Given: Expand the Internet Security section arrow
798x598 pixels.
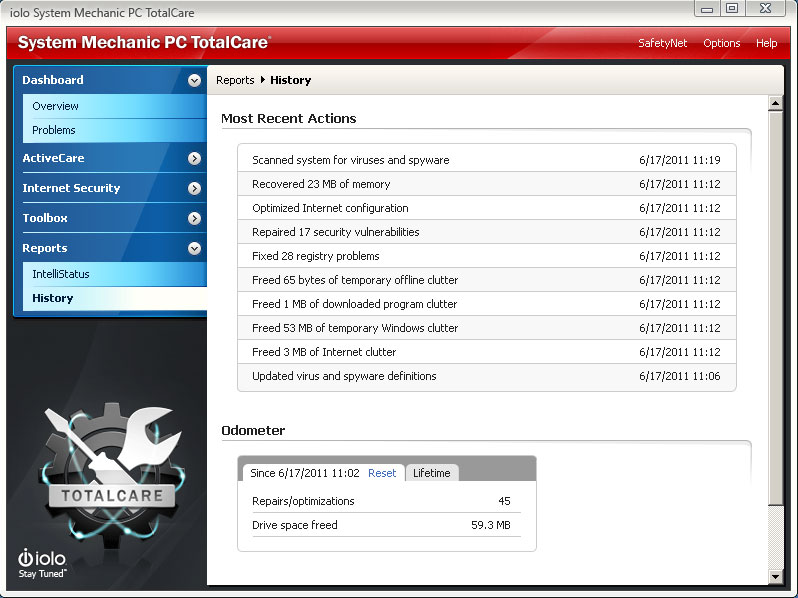Looking at the screenshot, I should coord(194,188).
